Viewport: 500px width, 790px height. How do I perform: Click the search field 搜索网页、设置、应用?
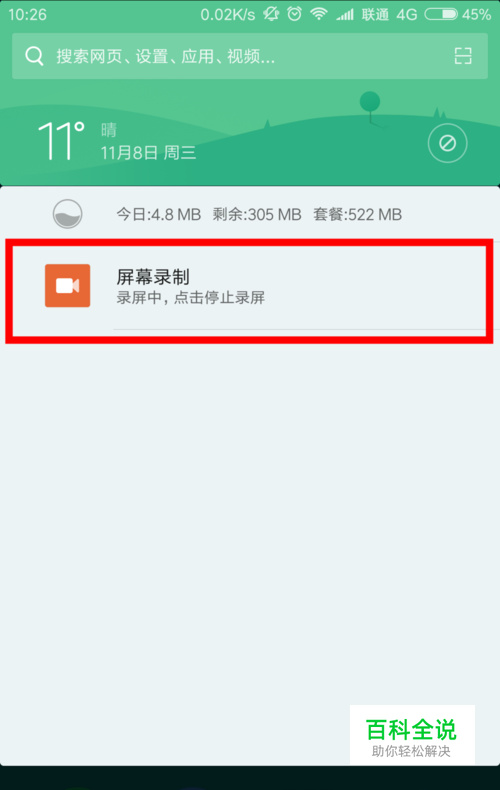point(250,56)
